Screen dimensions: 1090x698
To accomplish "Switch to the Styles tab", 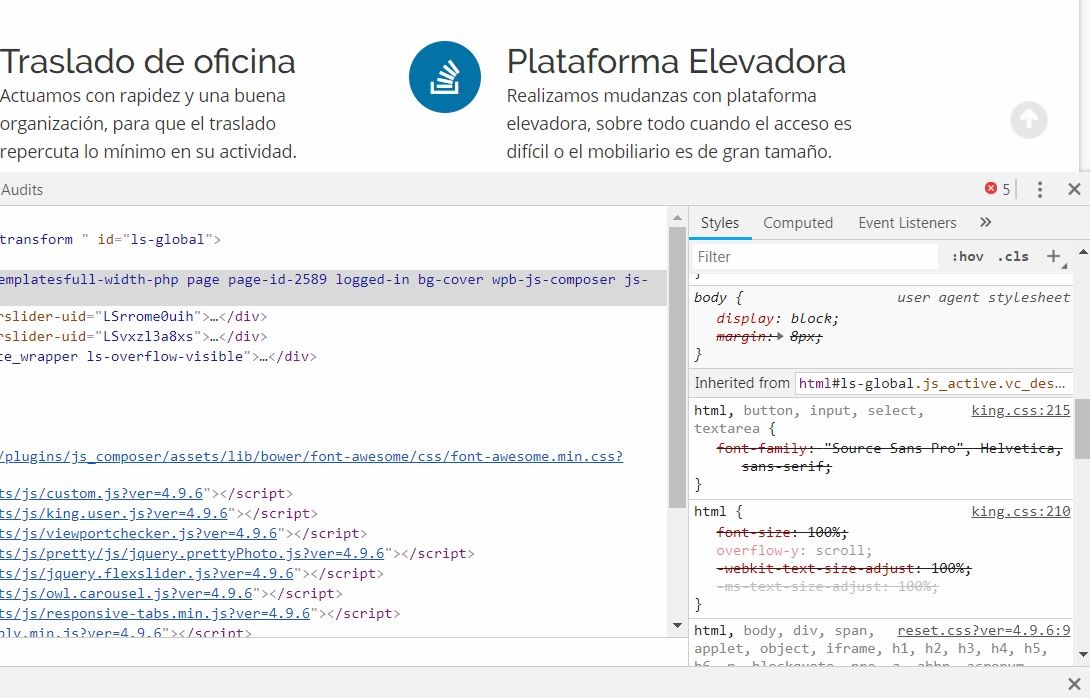I will pyautogui.click(x=719, y=222).
